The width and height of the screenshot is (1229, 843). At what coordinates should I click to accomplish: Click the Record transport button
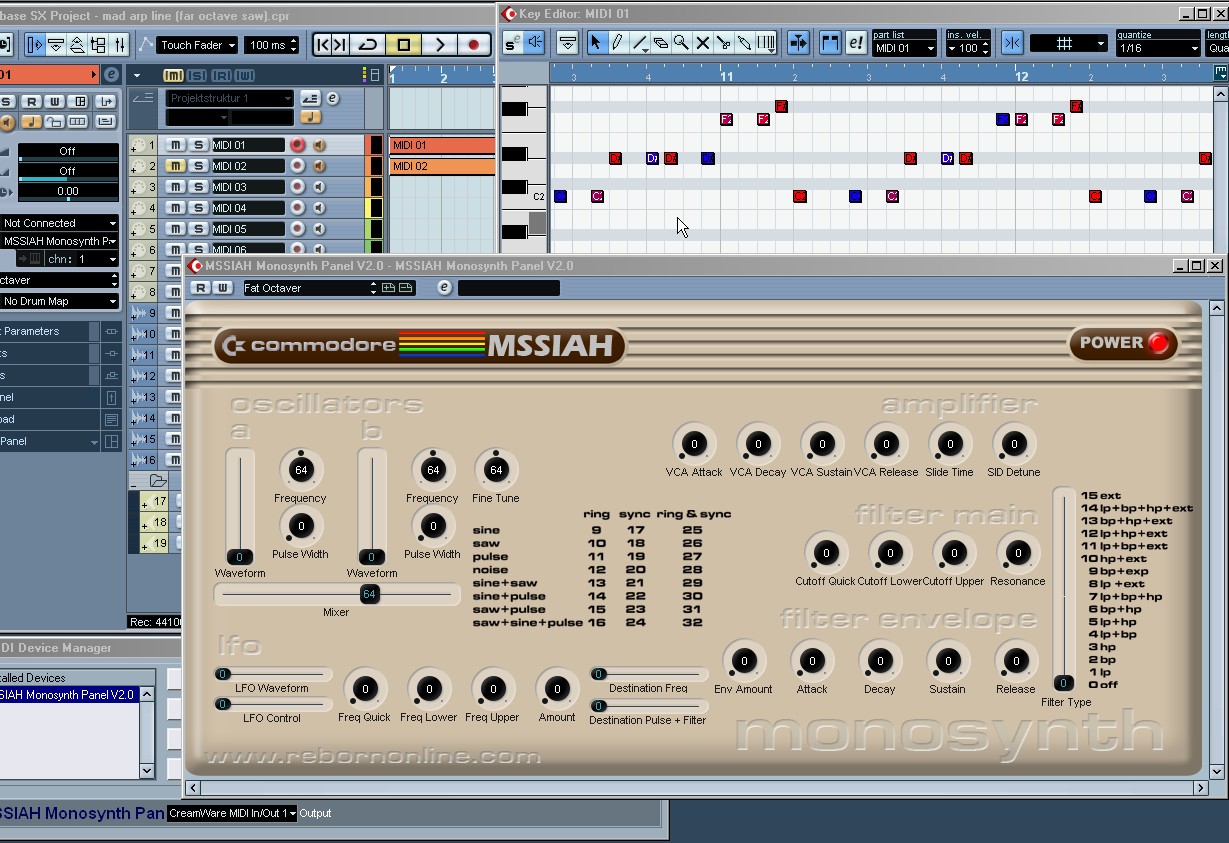tap(474, 45)
